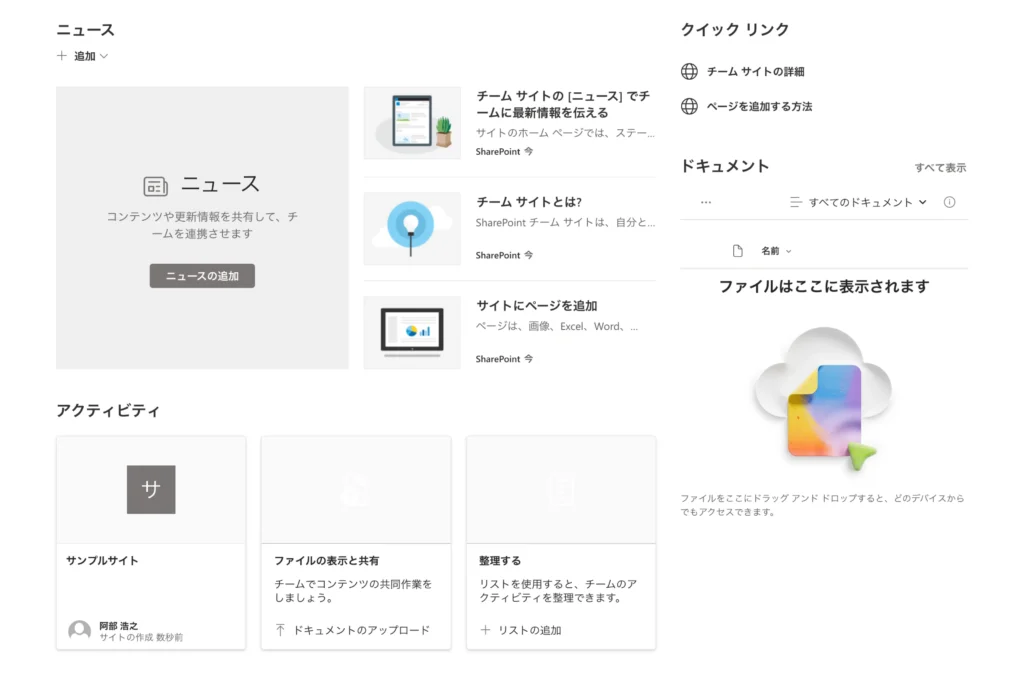Select the 整理する activity card
This screenshot has height=687, width=1024.
coord(560,561)
